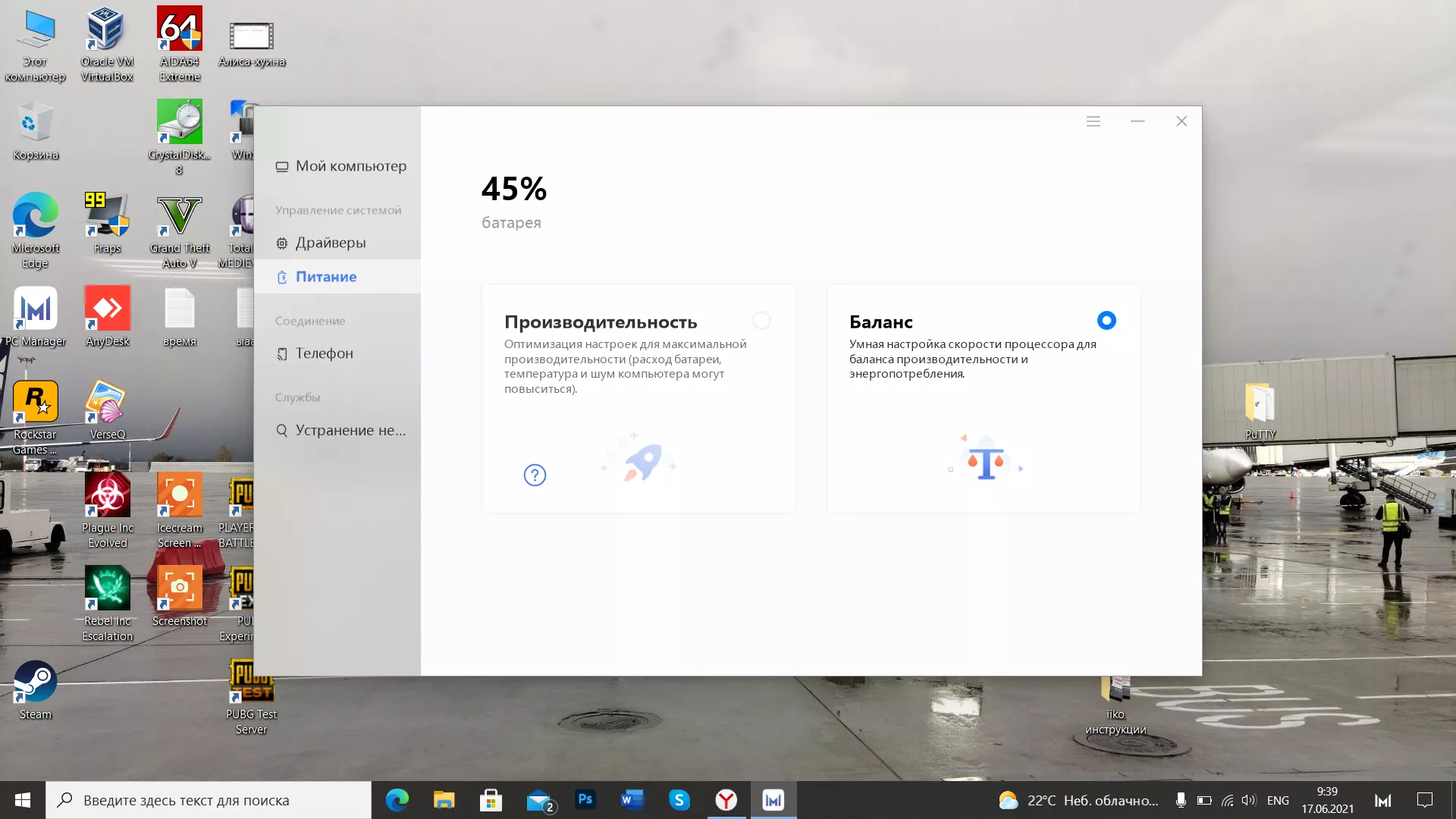1456x819 pixels.
Task: Select the Производительность radio button
Action: point(761,321)
